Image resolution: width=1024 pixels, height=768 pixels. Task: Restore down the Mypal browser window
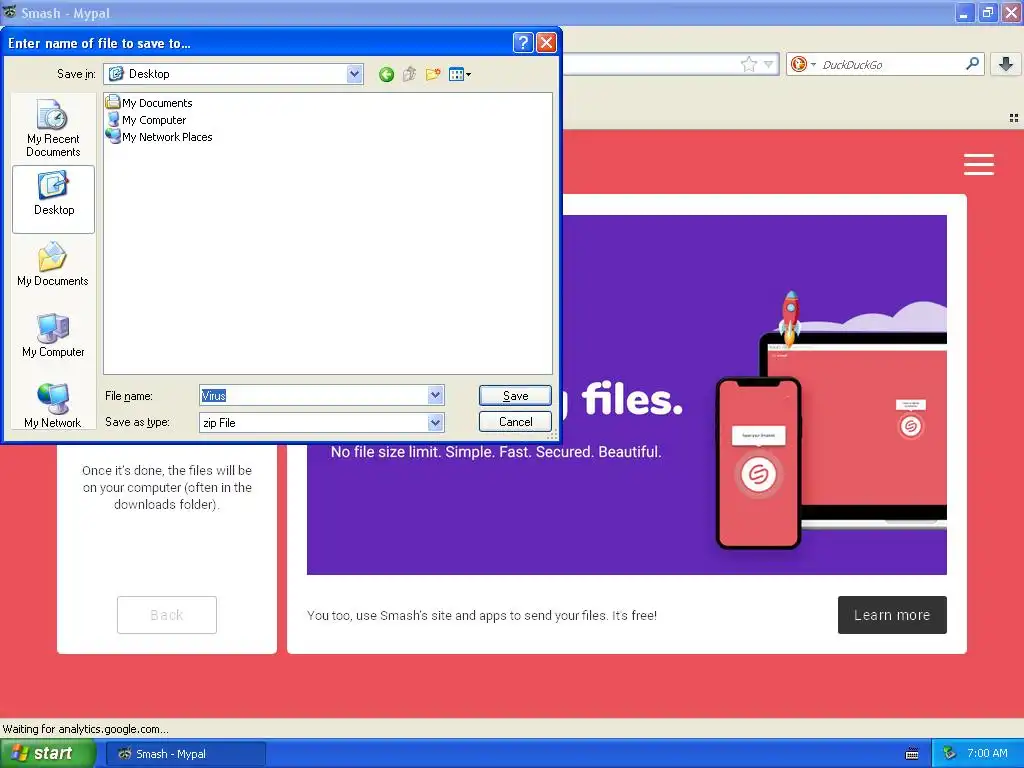click(x=987, y=12)
